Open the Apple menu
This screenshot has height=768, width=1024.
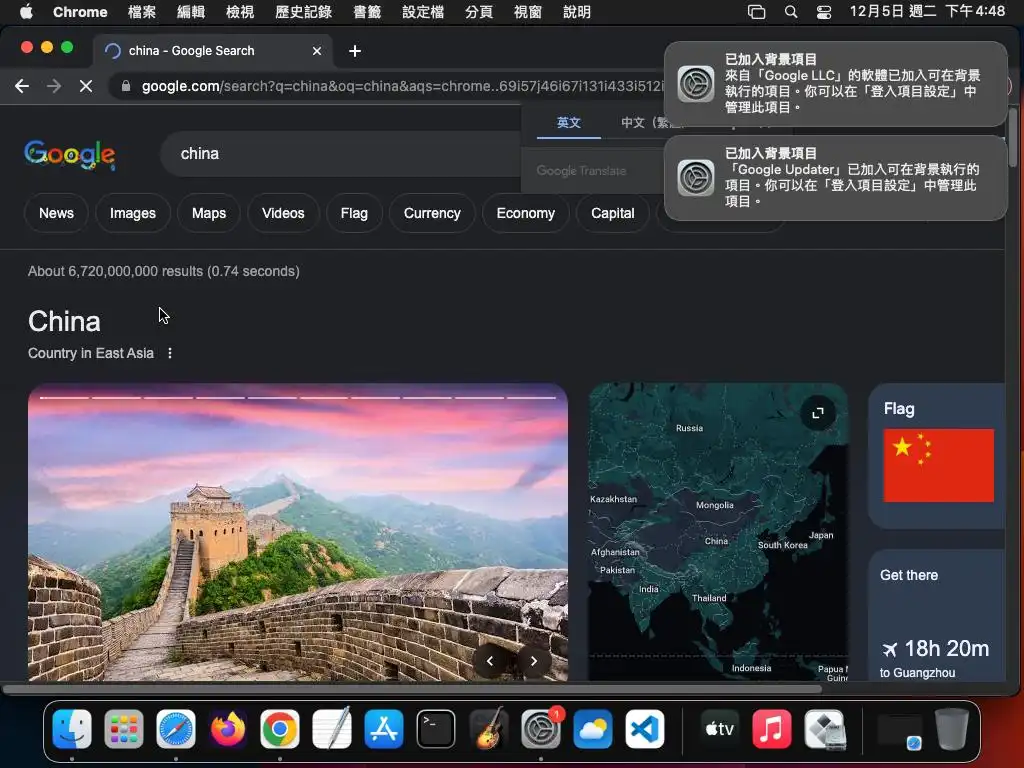click(x=26, y=12)
